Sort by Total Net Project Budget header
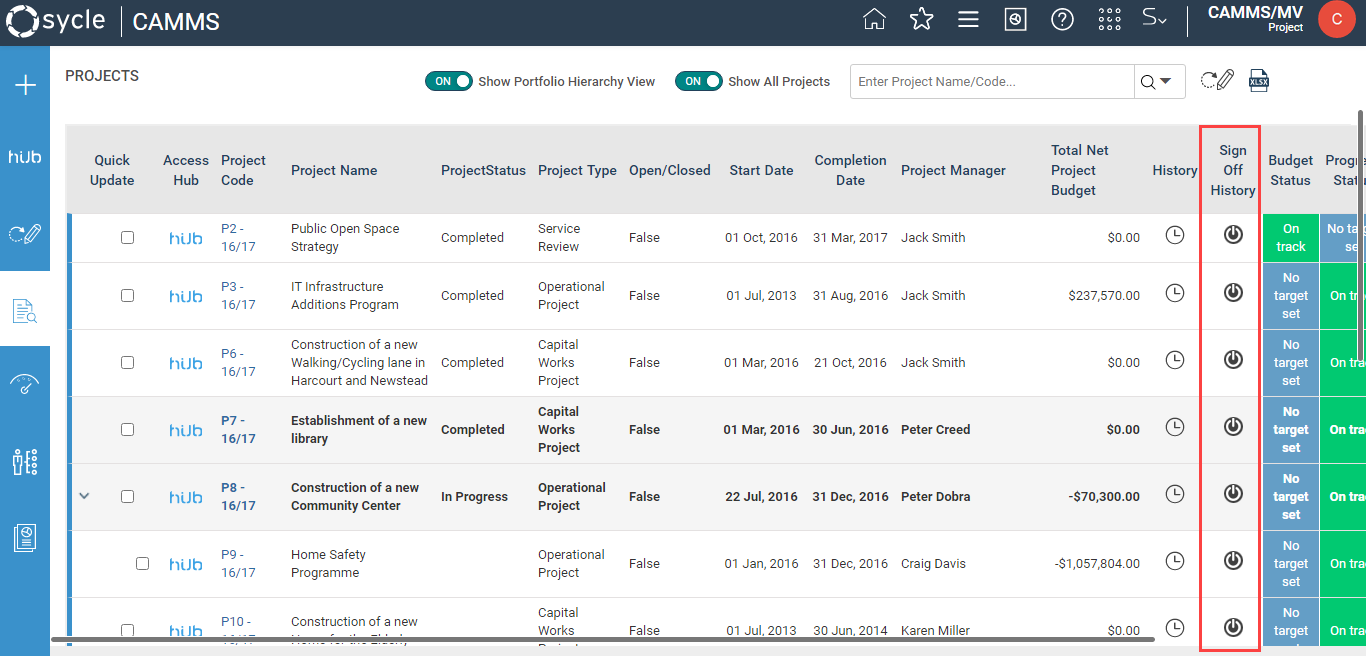Screen dimensions: 1366x656 pyautogui.click(x=1080, y=170)
